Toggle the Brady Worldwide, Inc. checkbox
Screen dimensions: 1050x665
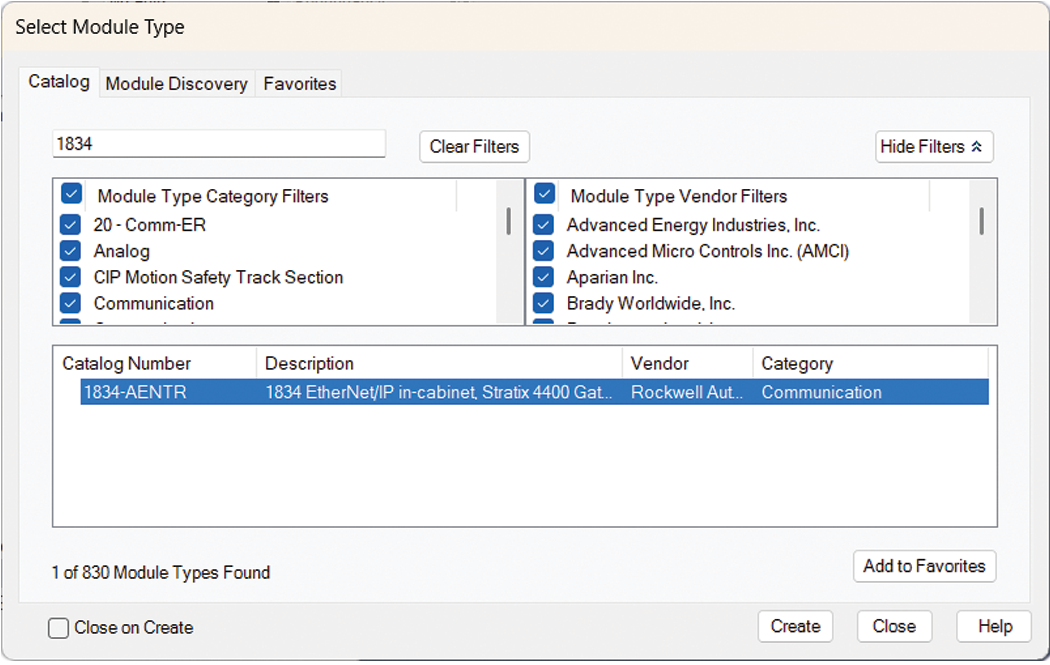click(543, 303)
